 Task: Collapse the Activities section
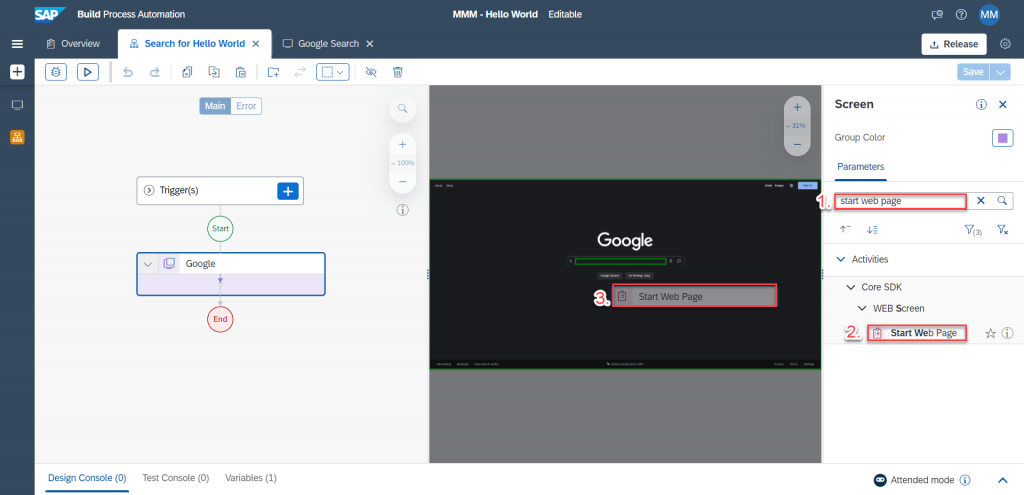(840, 259)
